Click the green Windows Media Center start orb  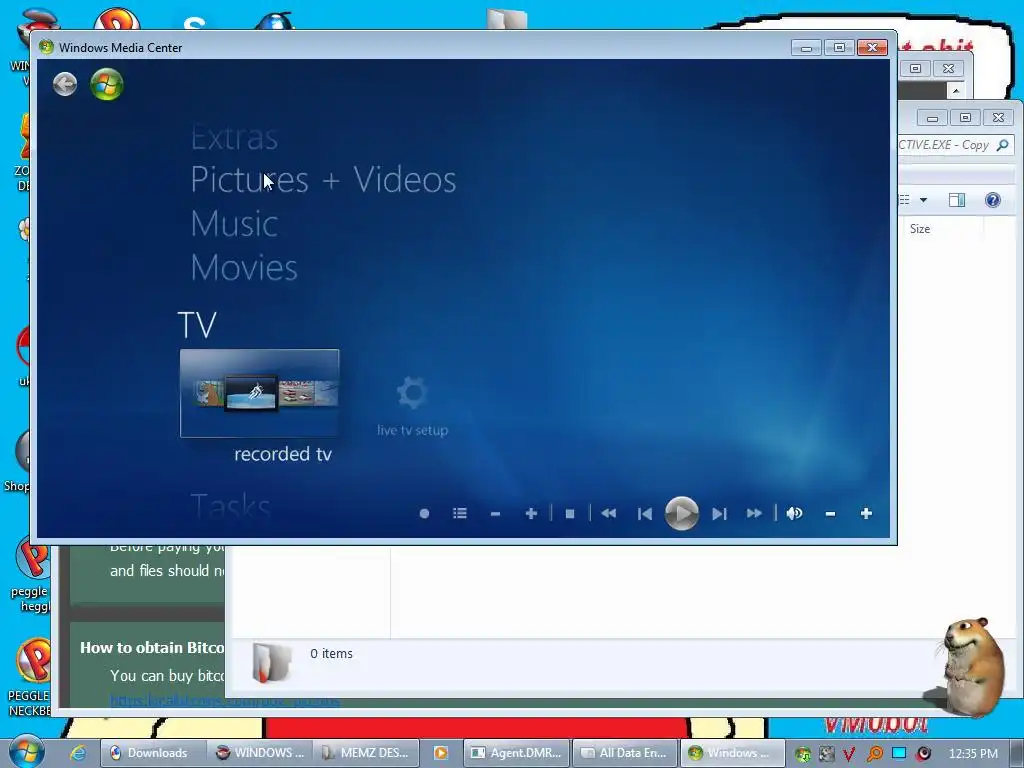pos(107,84)
